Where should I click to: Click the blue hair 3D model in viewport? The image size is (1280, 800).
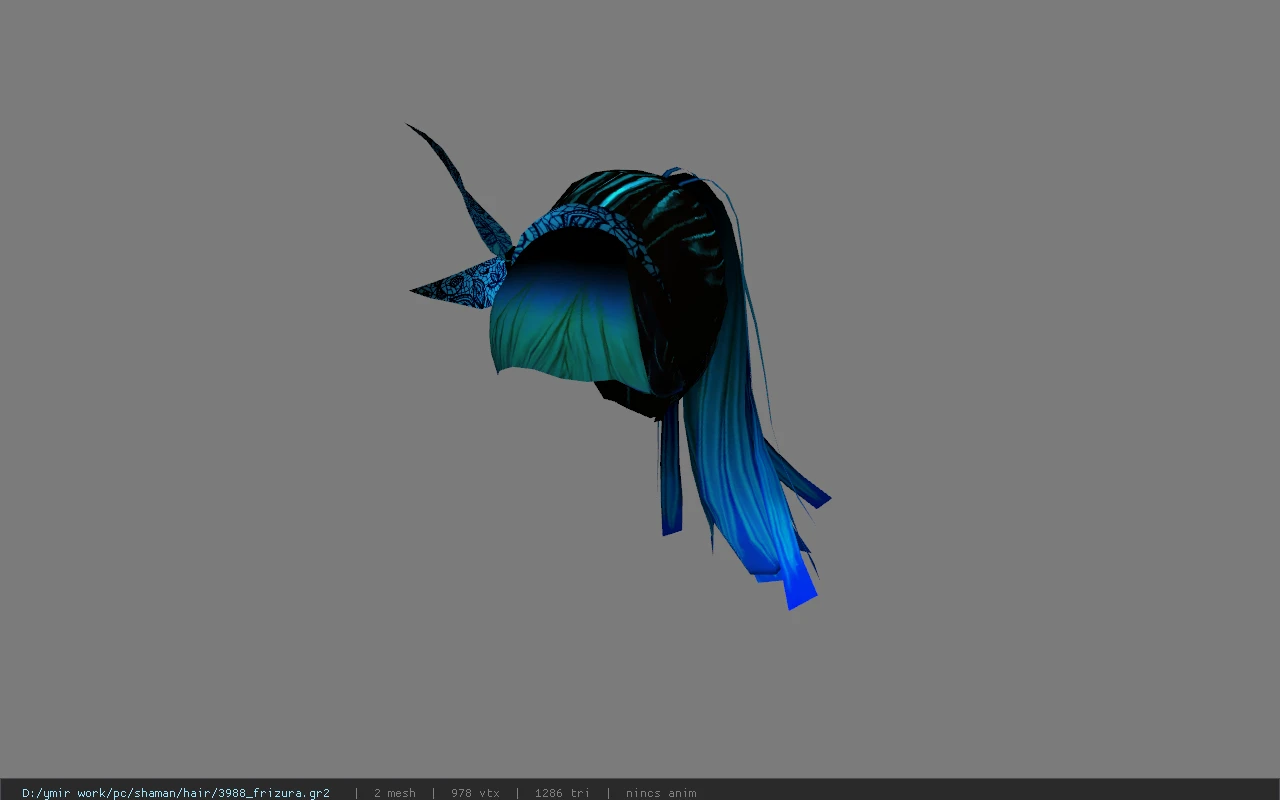coord(620,365)
